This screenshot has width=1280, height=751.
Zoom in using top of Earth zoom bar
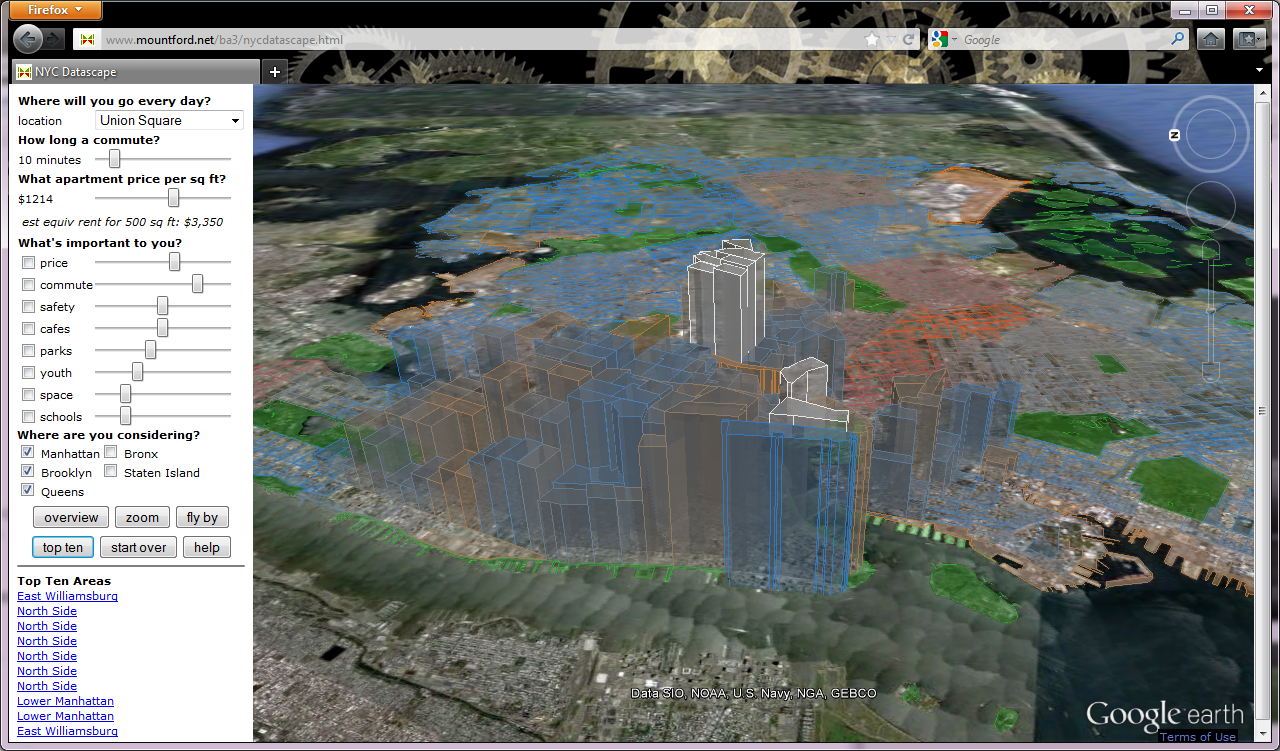[x=1211, y=250]
